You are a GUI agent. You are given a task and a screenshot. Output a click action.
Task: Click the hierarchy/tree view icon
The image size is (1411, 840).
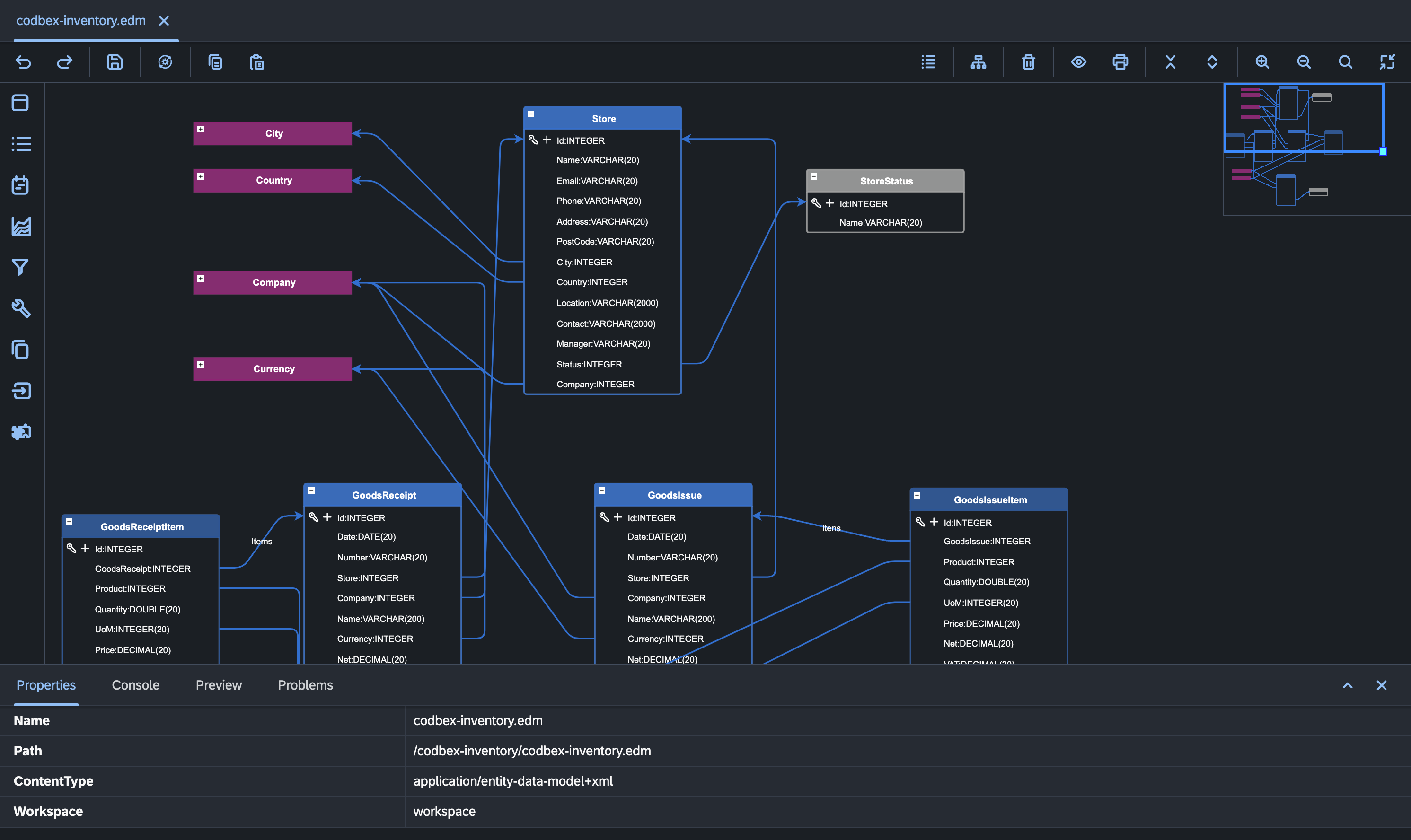pos(978,62)
